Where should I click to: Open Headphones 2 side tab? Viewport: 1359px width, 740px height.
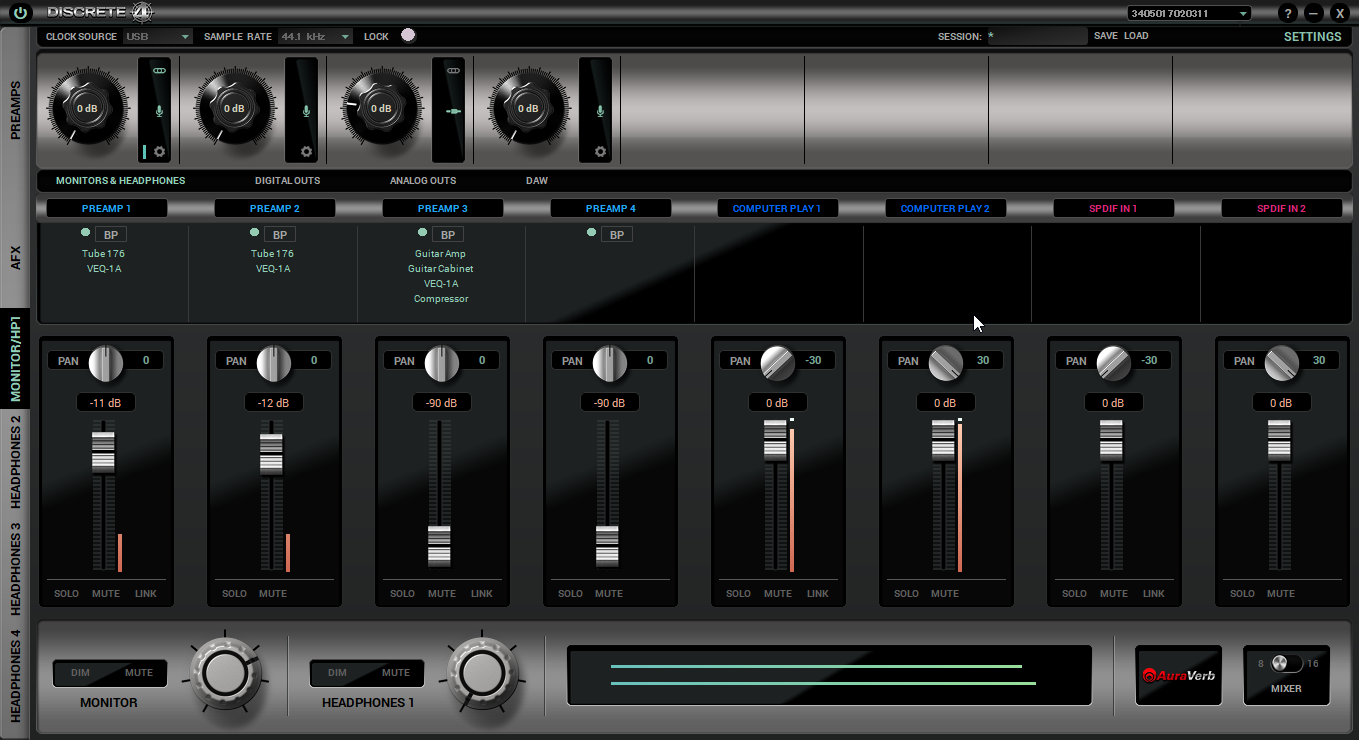(15, 461)
